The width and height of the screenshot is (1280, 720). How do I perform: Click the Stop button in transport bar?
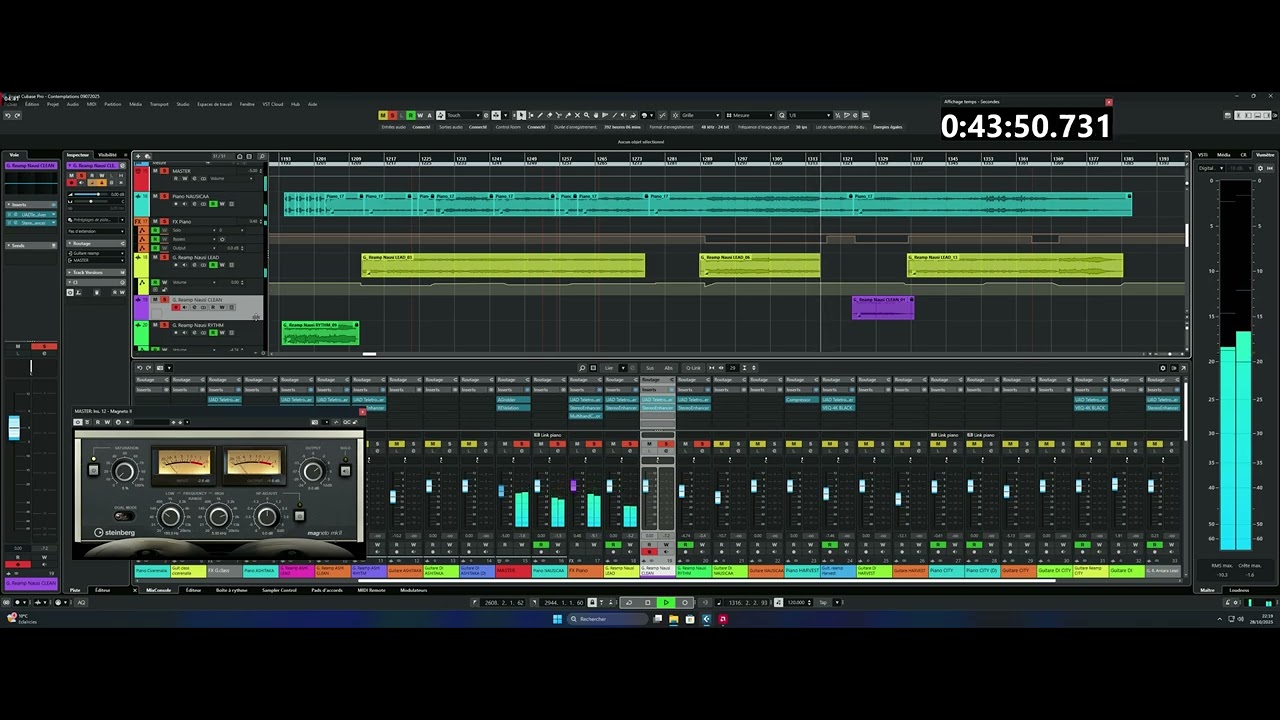click(647, 602)
